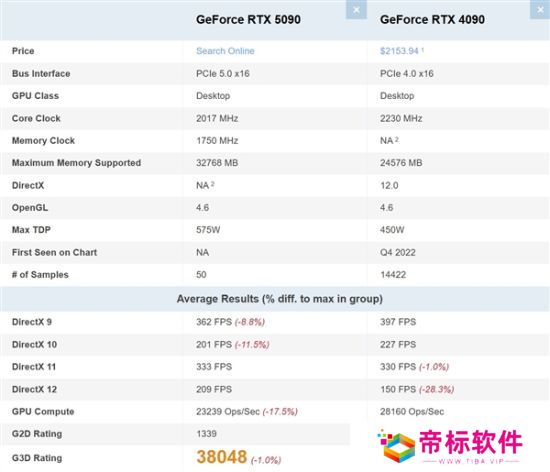
Task: Select the 1750 MHz memory clock value
Action: click(217, 141)
